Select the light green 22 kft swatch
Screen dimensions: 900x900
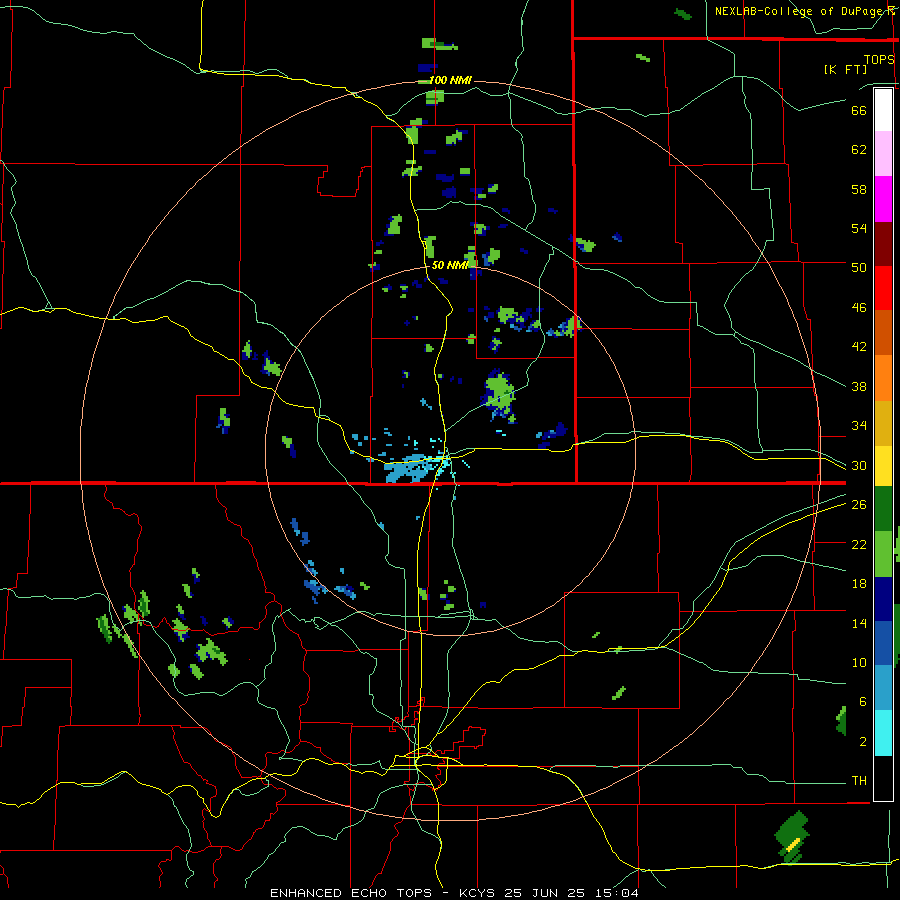(883, 554)
